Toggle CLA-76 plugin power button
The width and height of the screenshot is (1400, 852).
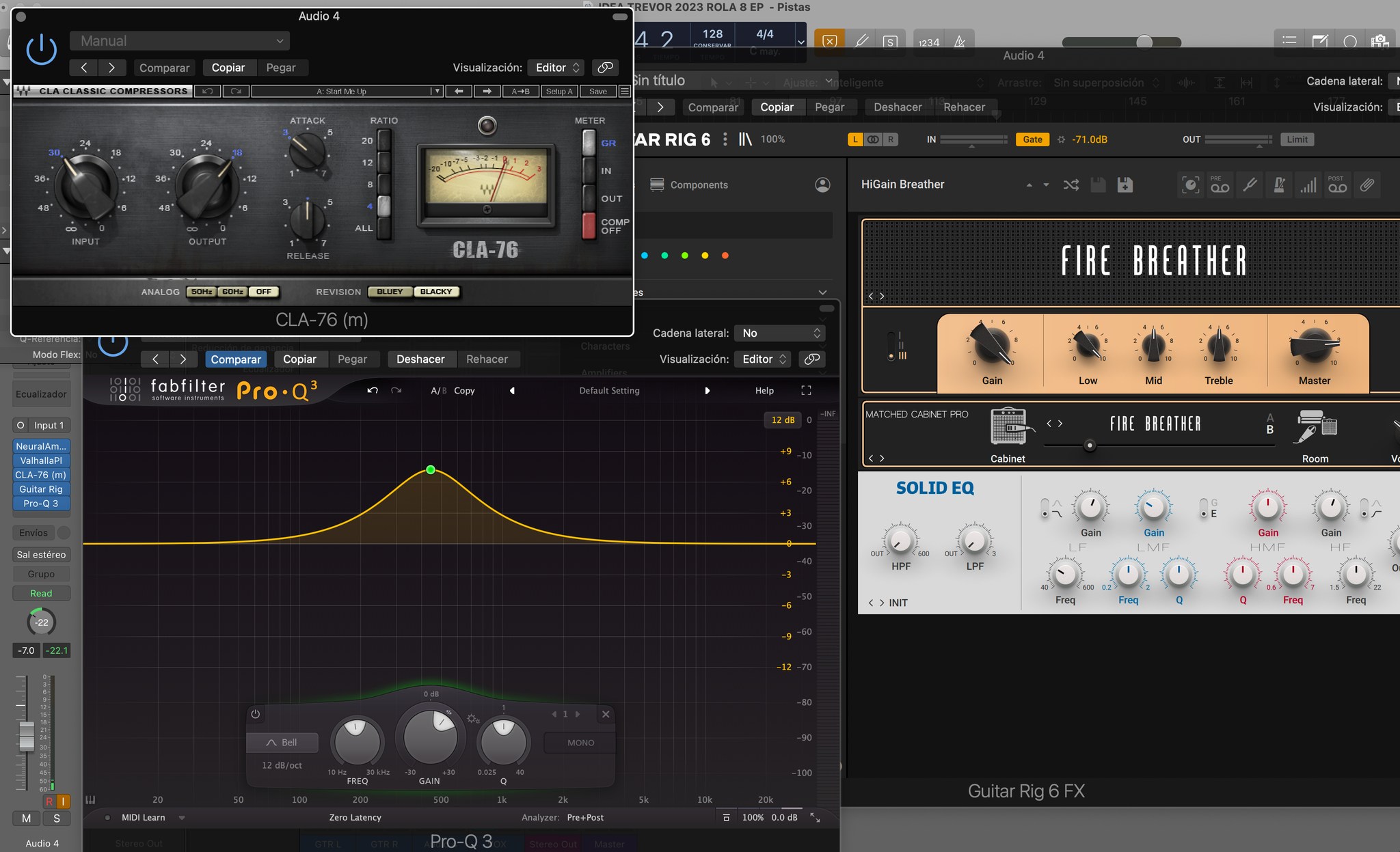click(x=41, y=50)
